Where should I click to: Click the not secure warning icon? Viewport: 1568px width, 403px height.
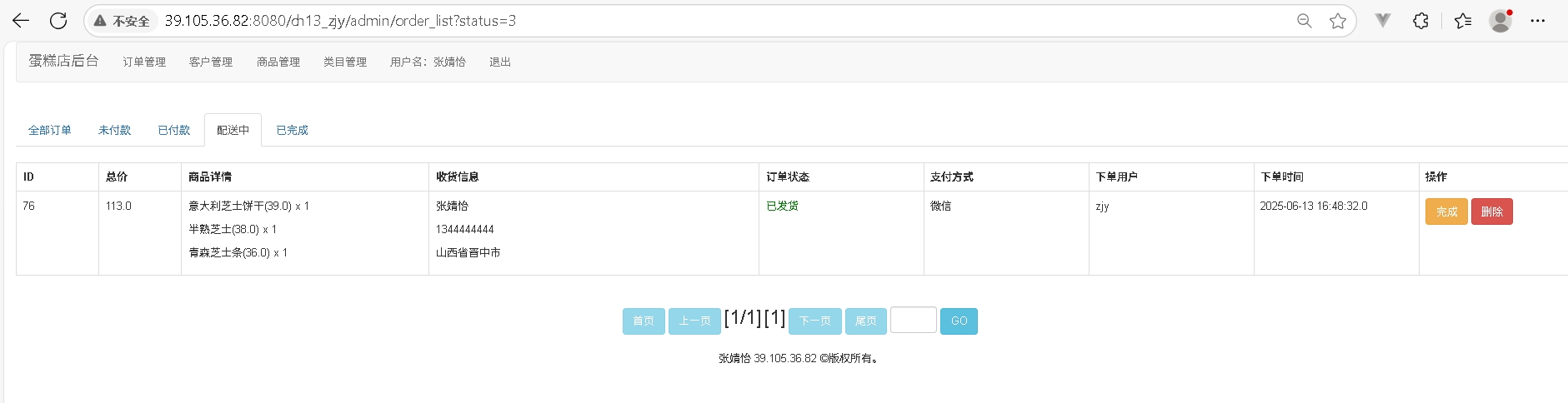(100, 21)
